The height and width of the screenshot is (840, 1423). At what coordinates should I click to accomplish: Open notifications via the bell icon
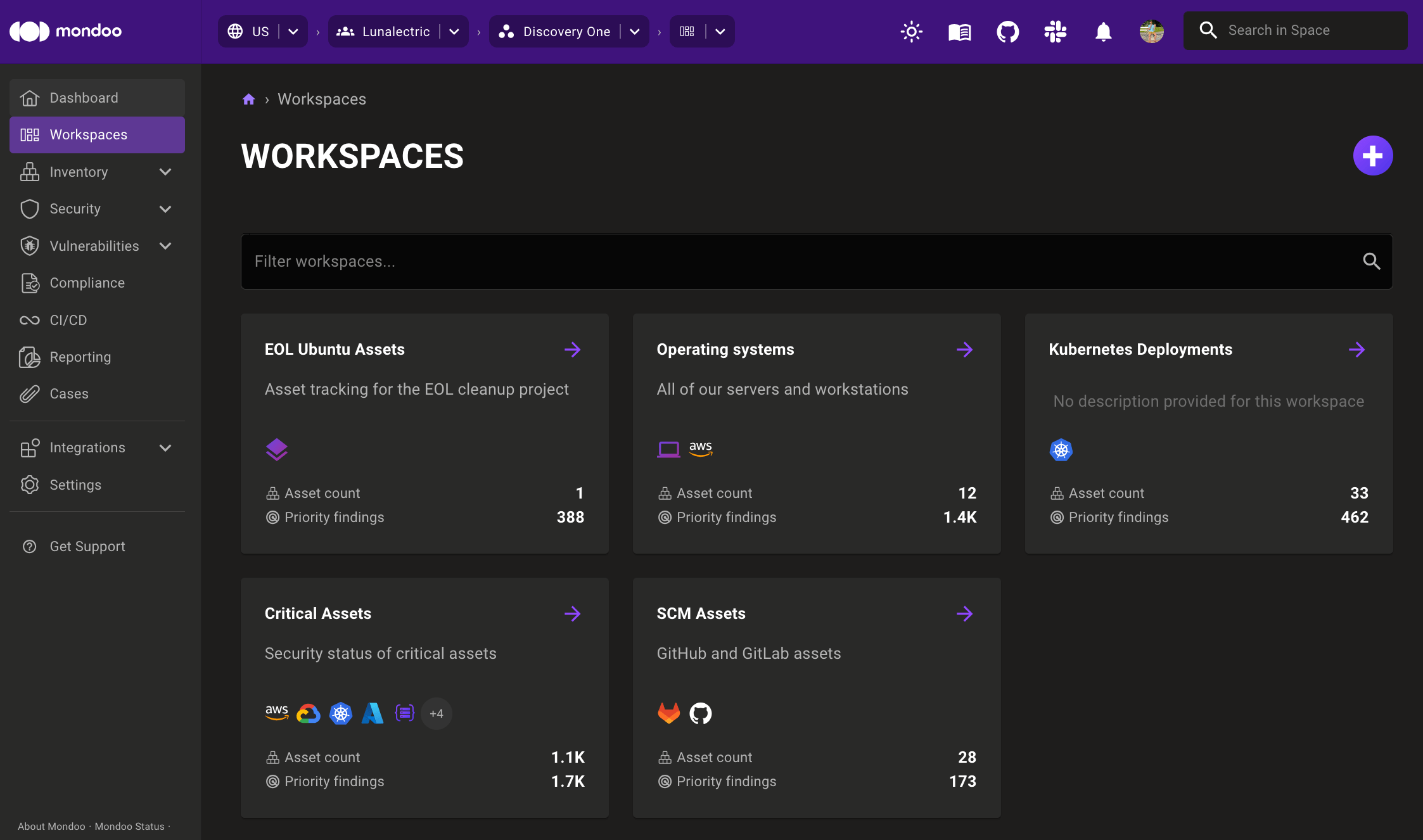1103,31
